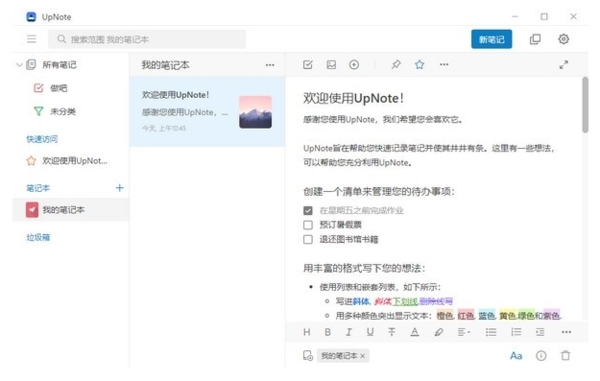Open the note's more options menu
The height and width of the screenshot is (381, 600).
(444, 65)
